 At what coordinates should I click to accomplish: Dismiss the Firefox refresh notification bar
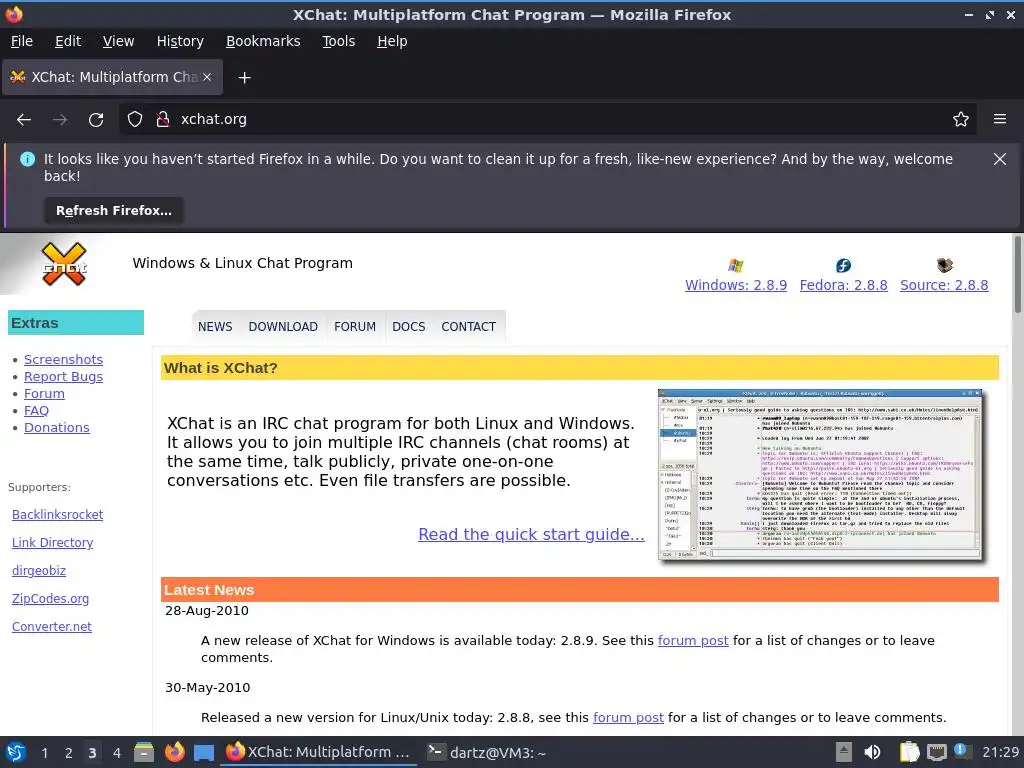[1000, 159]
